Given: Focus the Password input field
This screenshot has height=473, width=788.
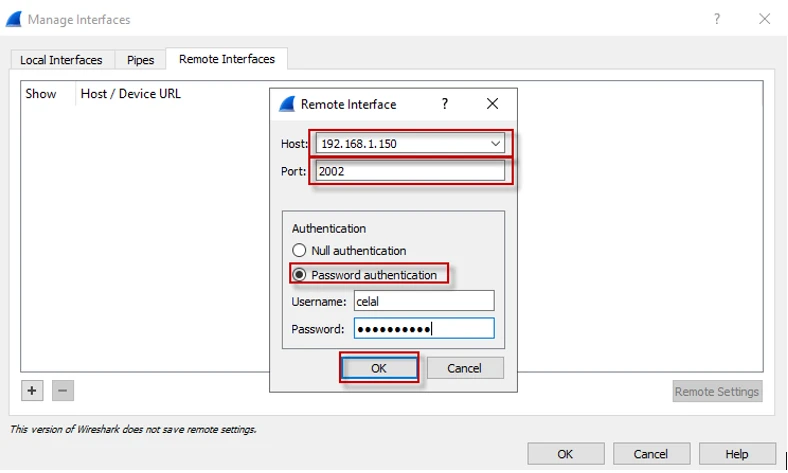Looking at the screenshot, I should coord(424,329).
